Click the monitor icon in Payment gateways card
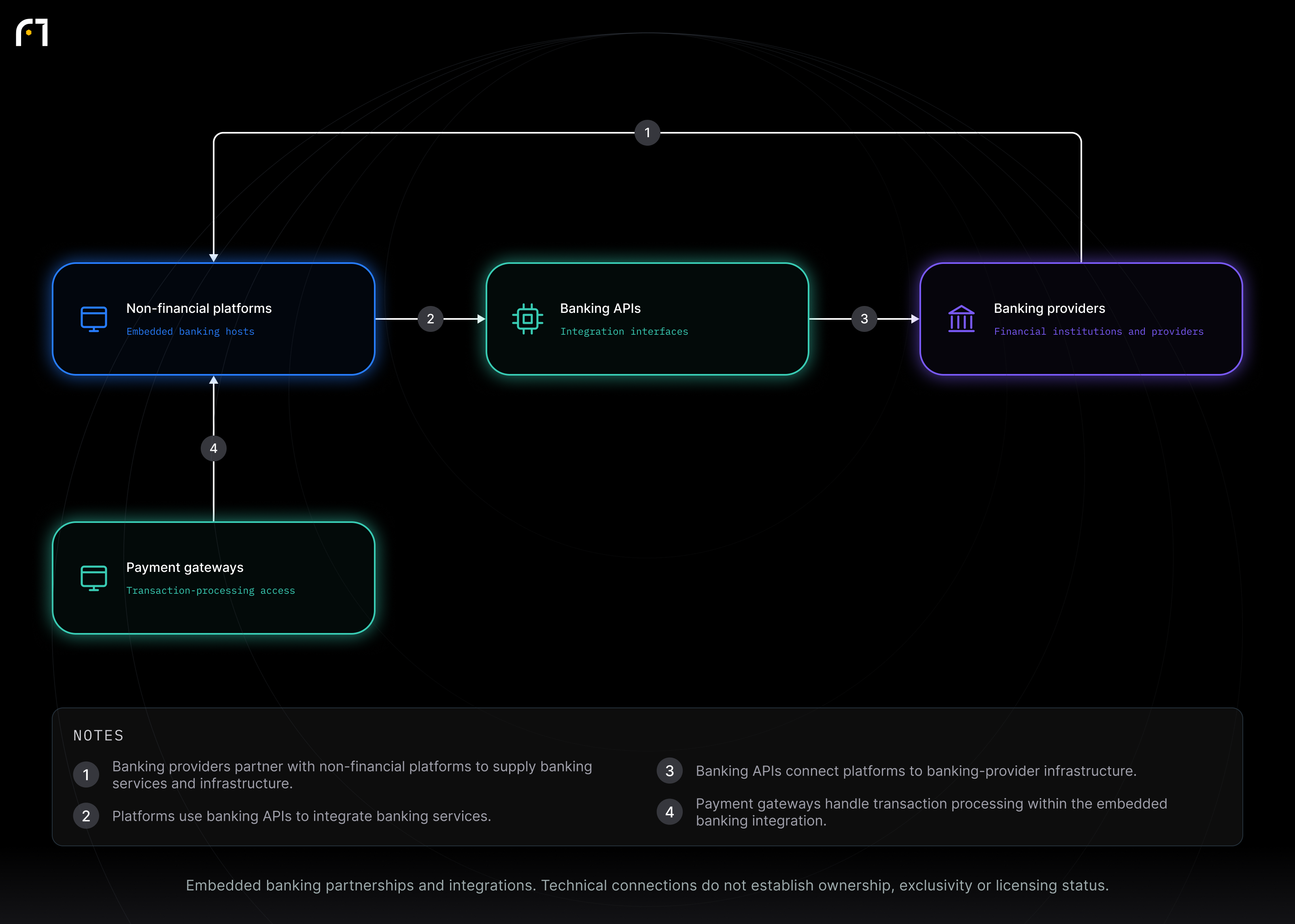The width and height of the screenshot is (1295, 924). [94, 578]
